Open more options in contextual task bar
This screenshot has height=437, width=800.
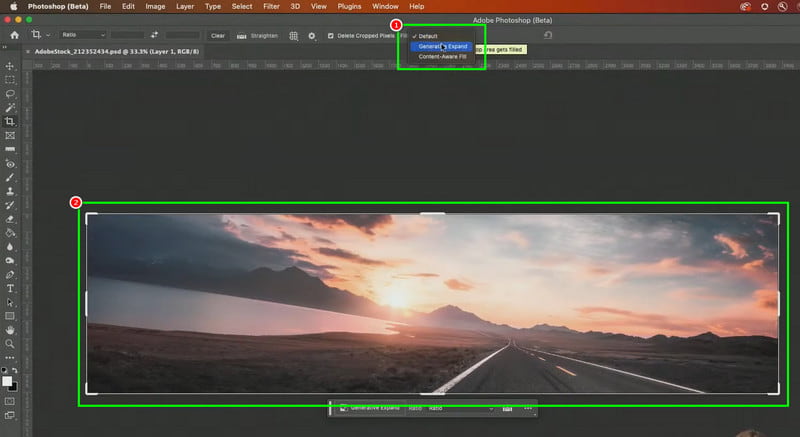528,408
